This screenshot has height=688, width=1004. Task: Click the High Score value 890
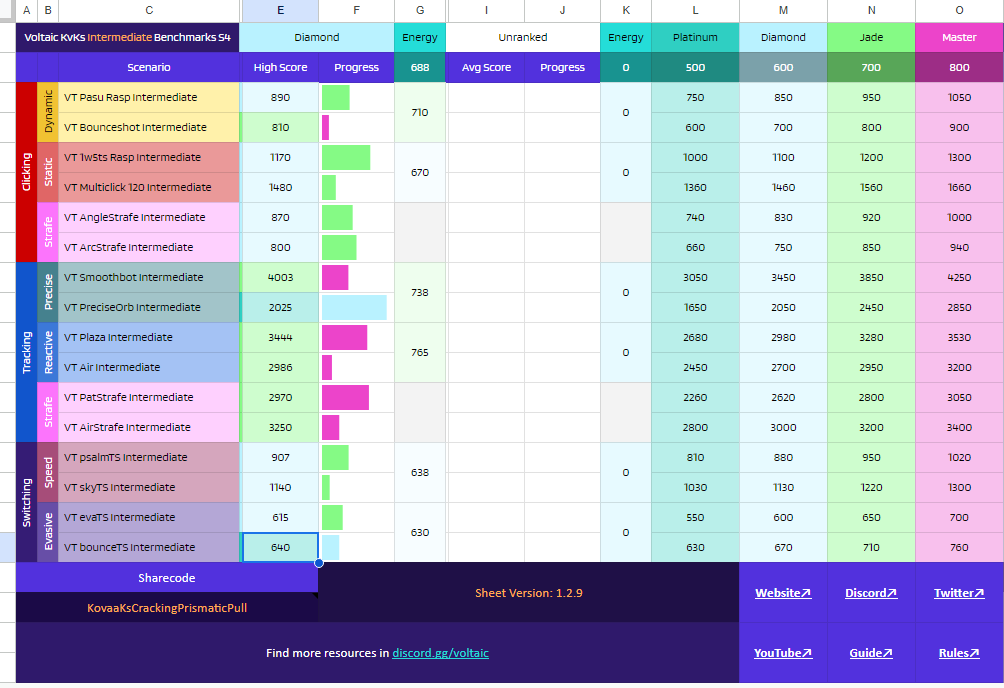280,97
